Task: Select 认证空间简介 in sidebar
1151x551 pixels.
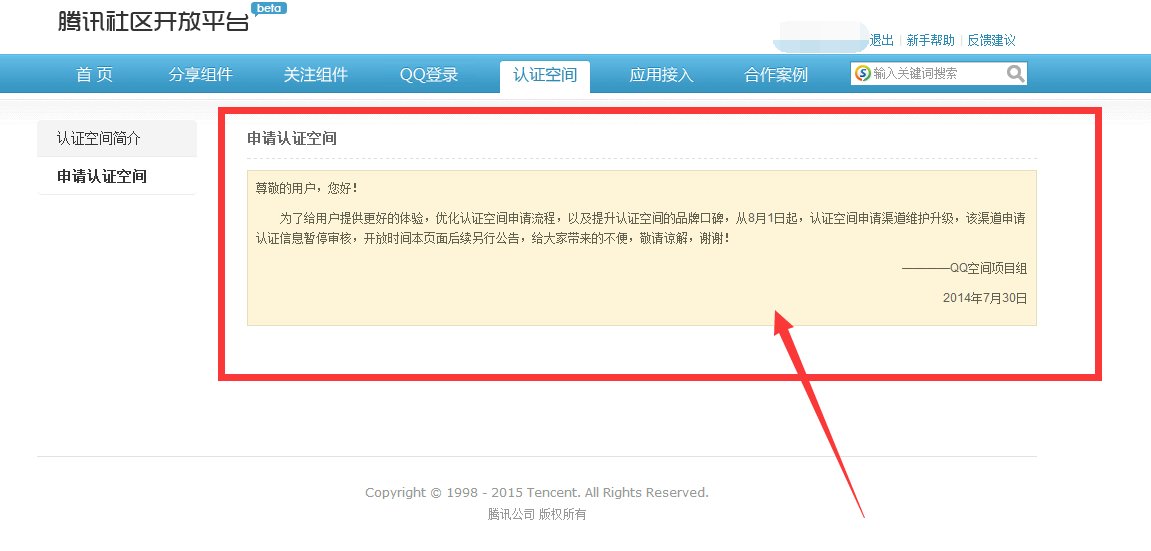Action: pos(117,138)
